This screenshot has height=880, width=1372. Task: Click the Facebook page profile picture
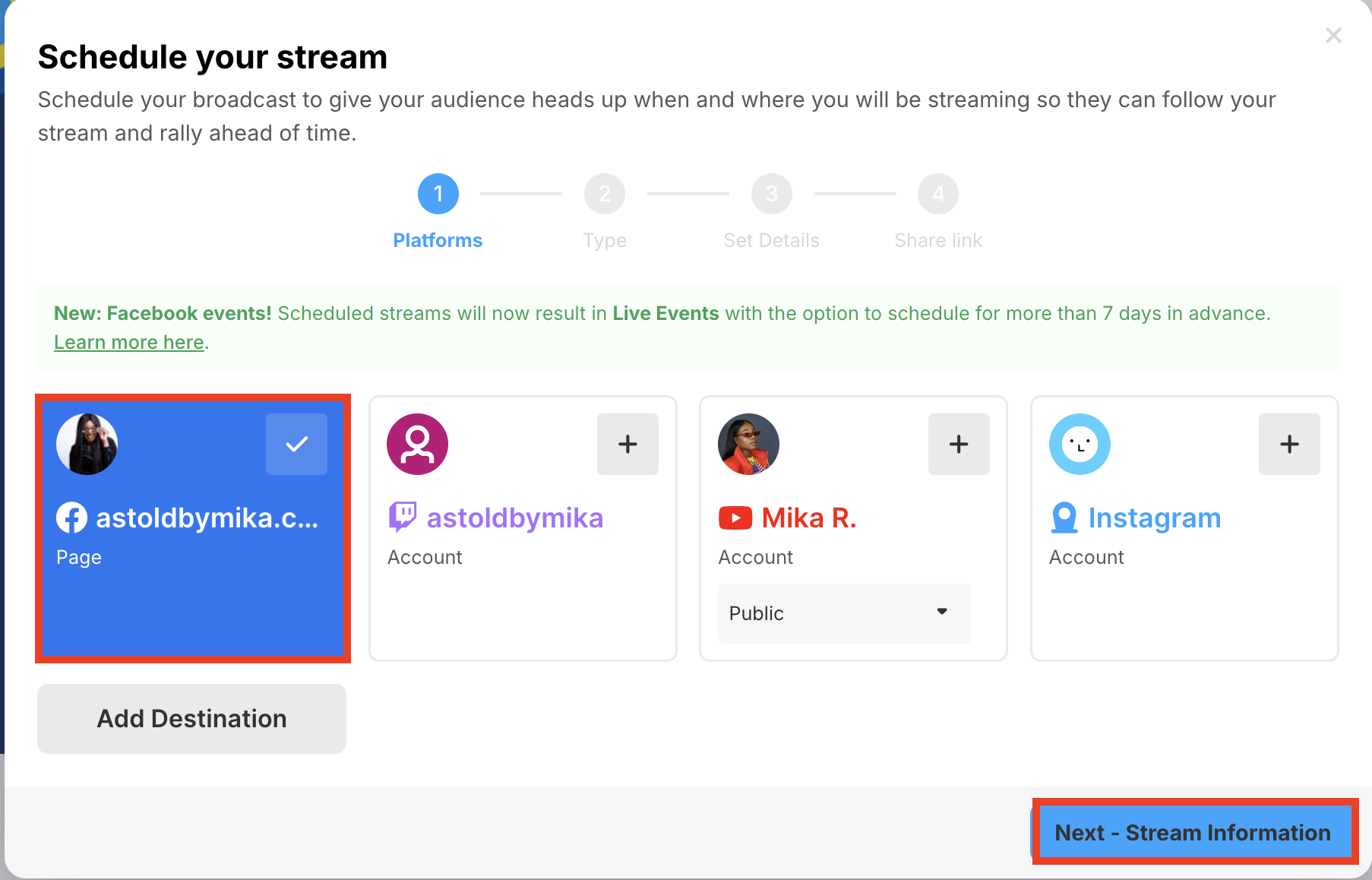87,444
